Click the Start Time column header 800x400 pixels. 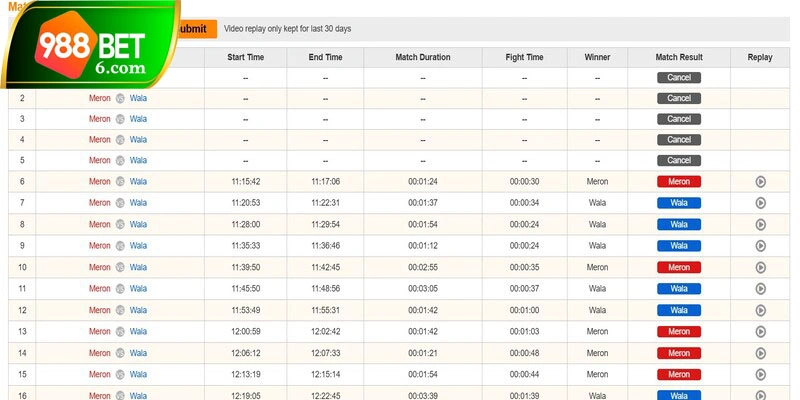(245, 57)
